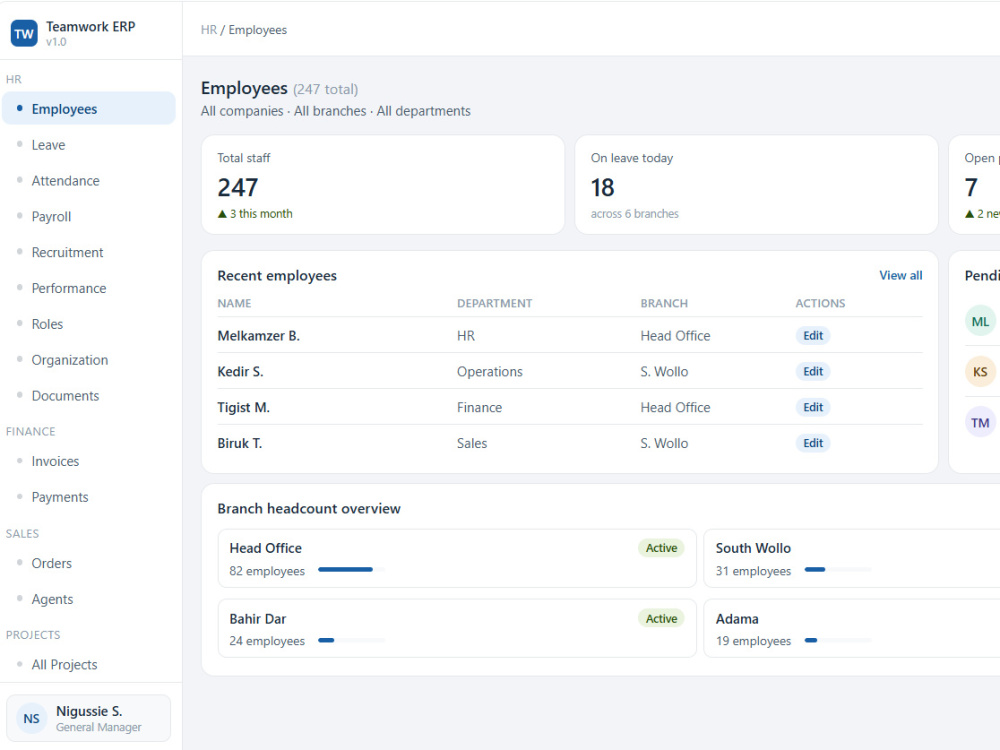Image resolution: width=1000 pixels, height=750 pixels.
Task: Click the South Wollo headcount progress bar
Action: click(837, 570)
